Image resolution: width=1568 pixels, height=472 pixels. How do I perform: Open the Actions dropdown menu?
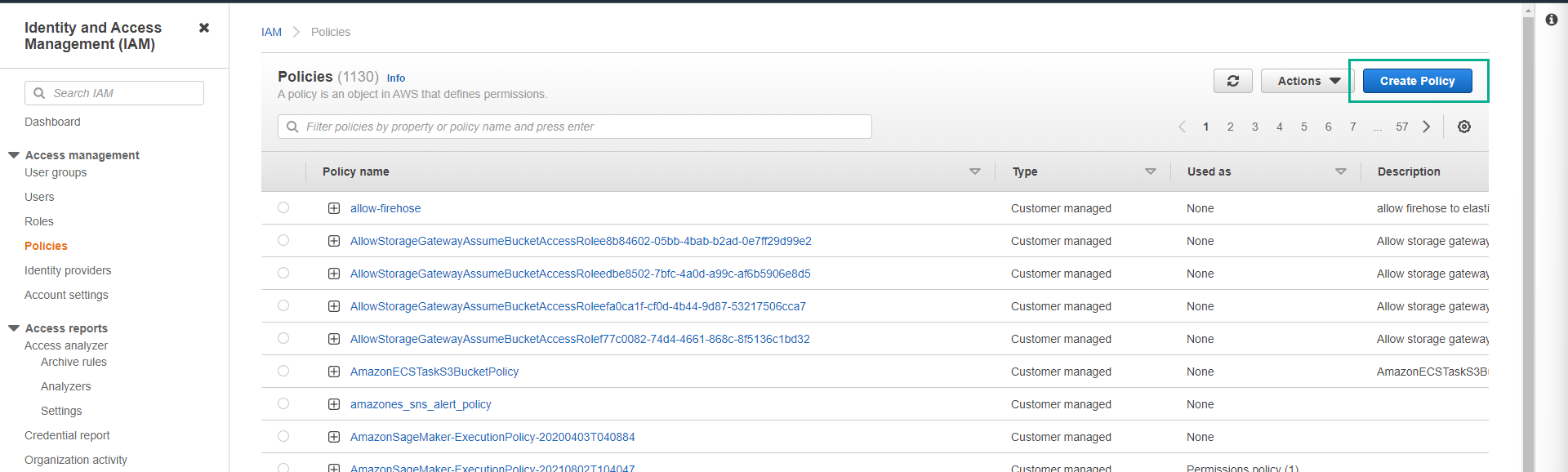click(1308, 81)
